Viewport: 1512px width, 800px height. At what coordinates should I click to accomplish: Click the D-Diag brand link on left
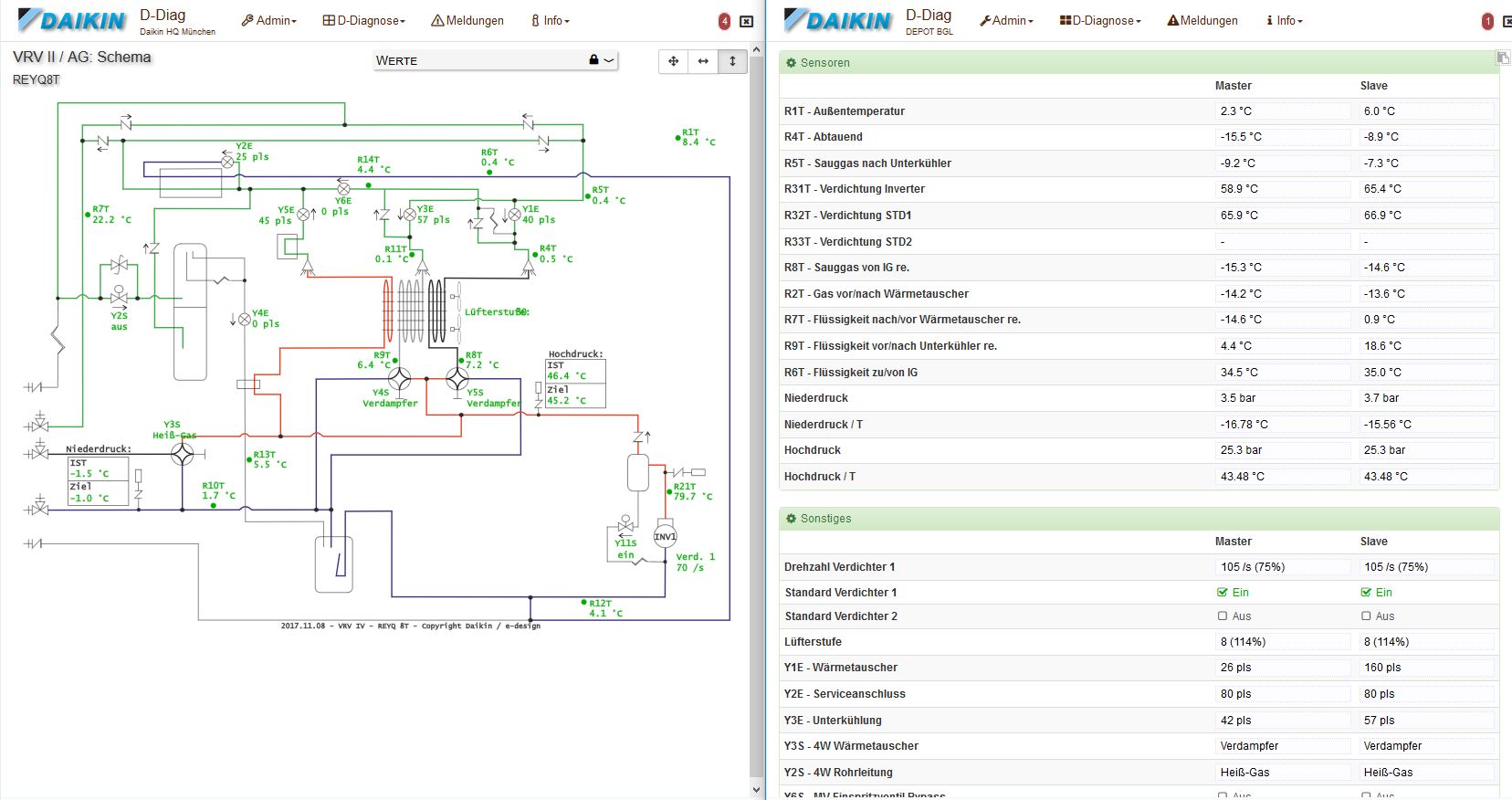(163, 16)
